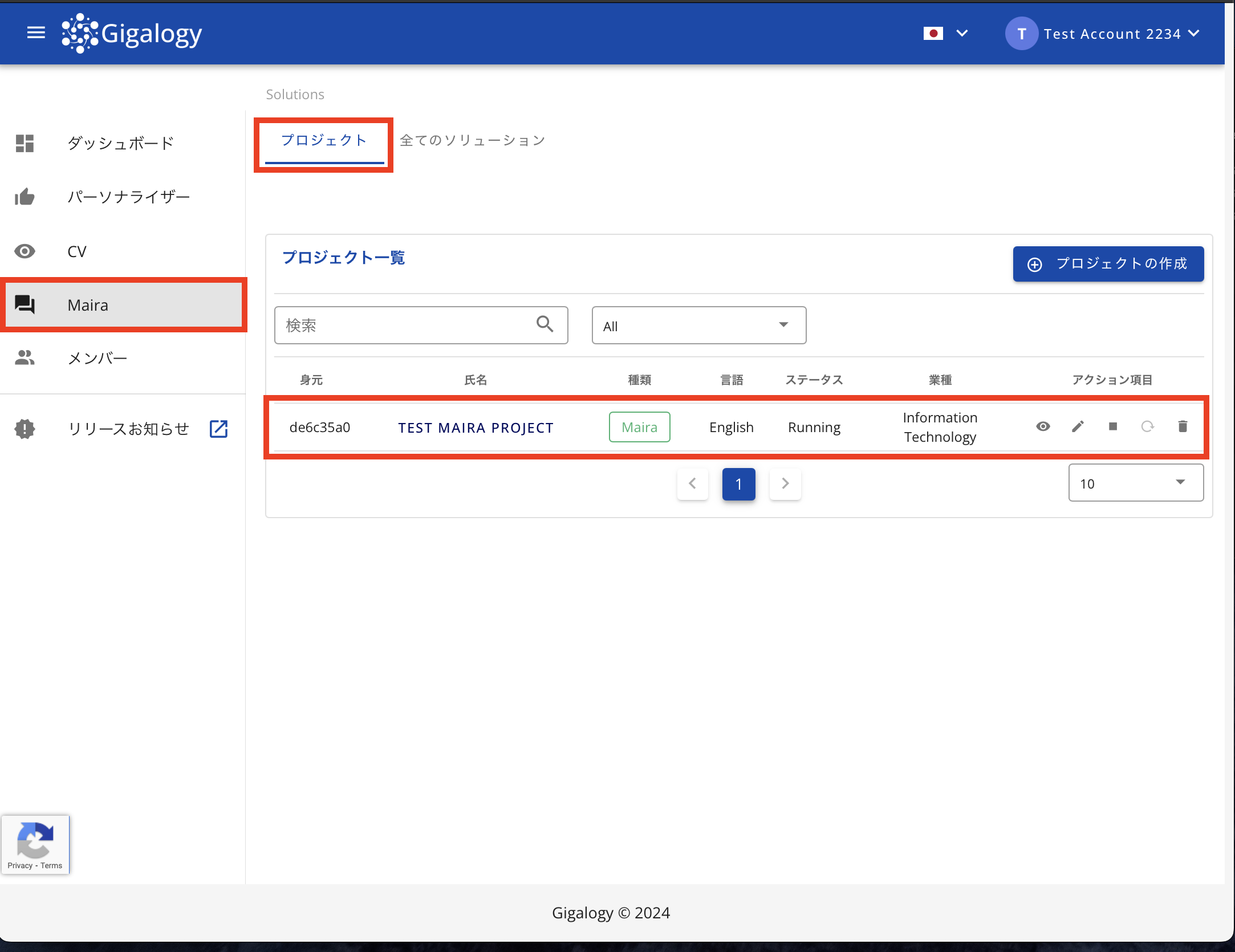Click the hamburger menu icon top left
The width and height of the screenshot is (1235, 952).
pyautogui.click(x=35, y=33)
